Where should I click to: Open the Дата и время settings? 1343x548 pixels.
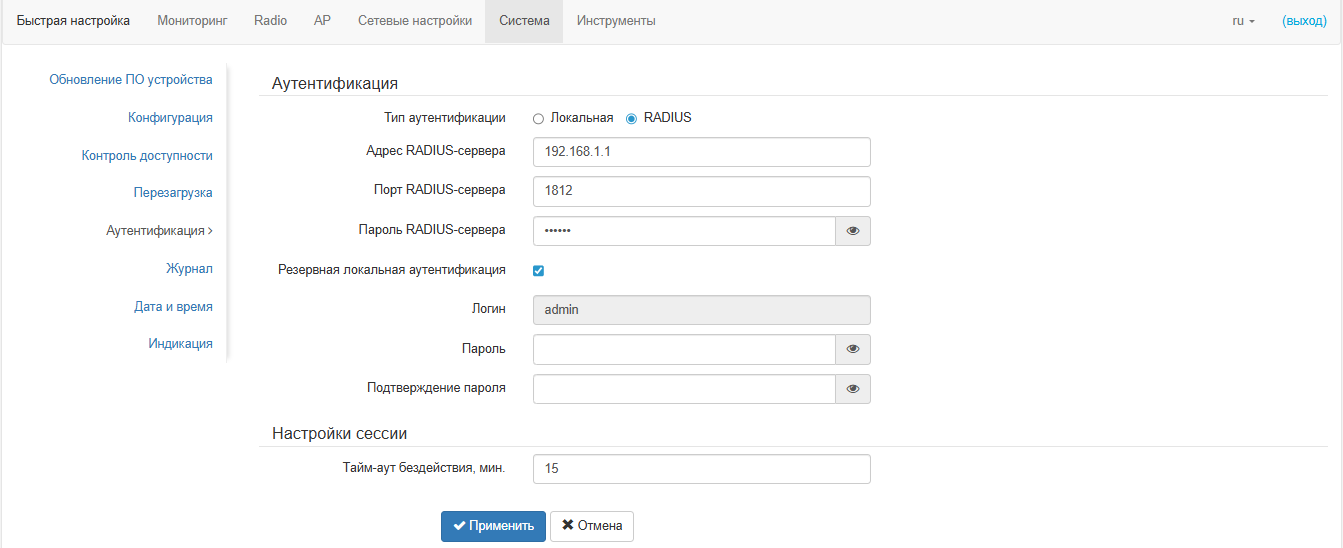(x=173, y=307)
